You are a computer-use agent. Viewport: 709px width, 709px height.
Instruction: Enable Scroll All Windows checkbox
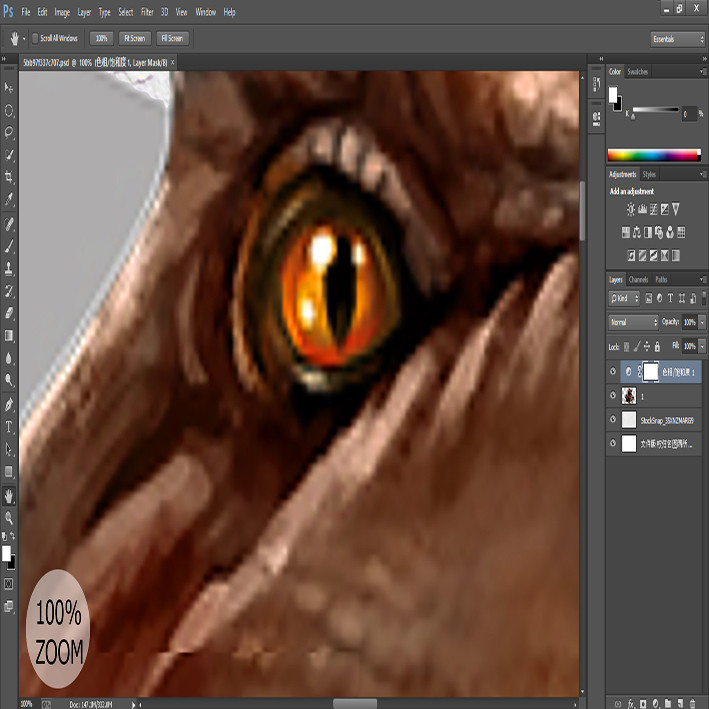click(x=35, y=38)
